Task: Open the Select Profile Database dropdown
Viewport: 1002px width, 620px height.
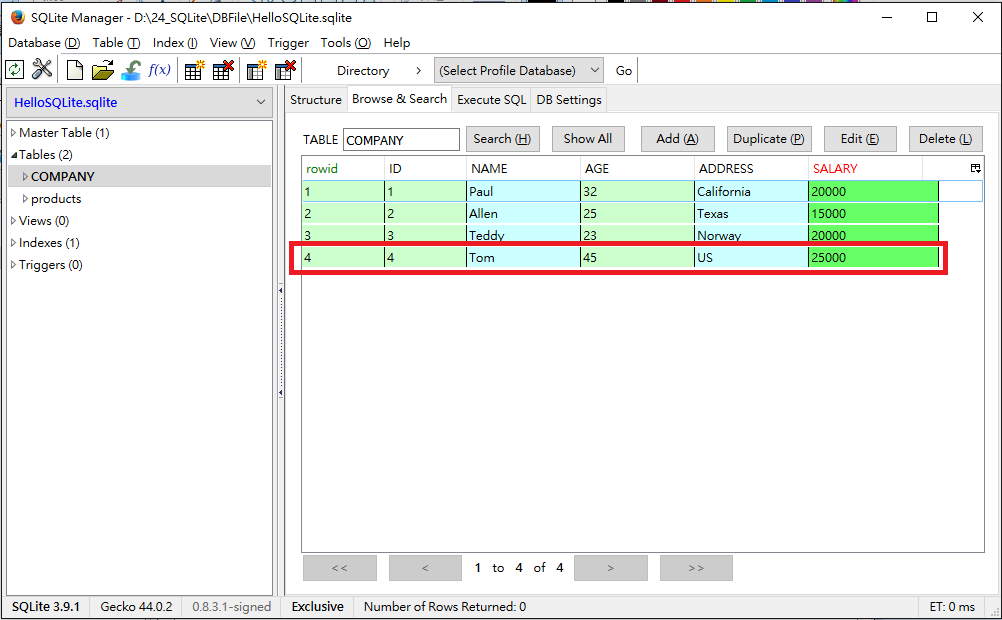Action: [518, 70]
